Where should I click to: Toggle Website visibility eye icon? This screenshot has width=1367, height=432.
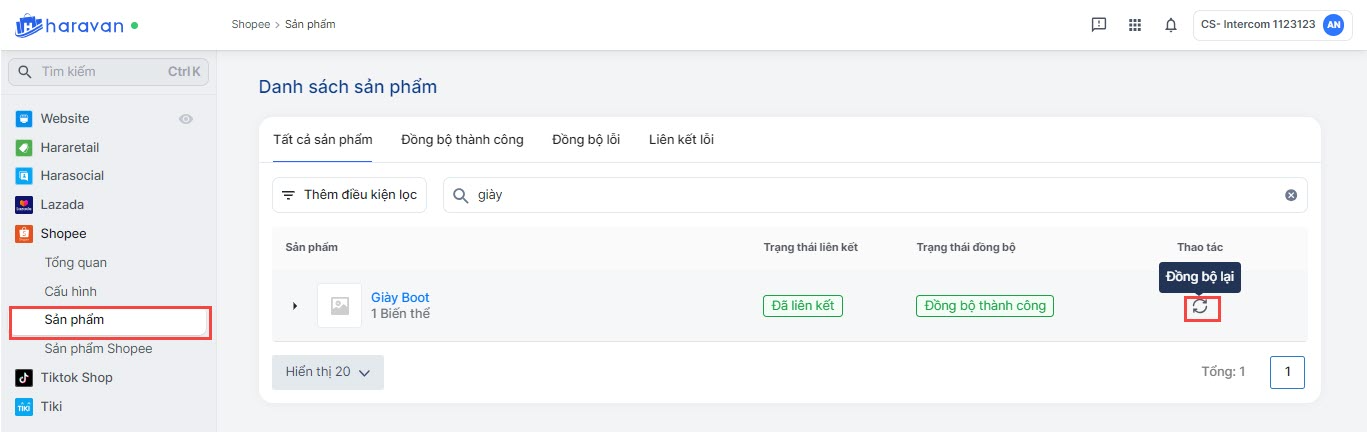click(185, 119)
